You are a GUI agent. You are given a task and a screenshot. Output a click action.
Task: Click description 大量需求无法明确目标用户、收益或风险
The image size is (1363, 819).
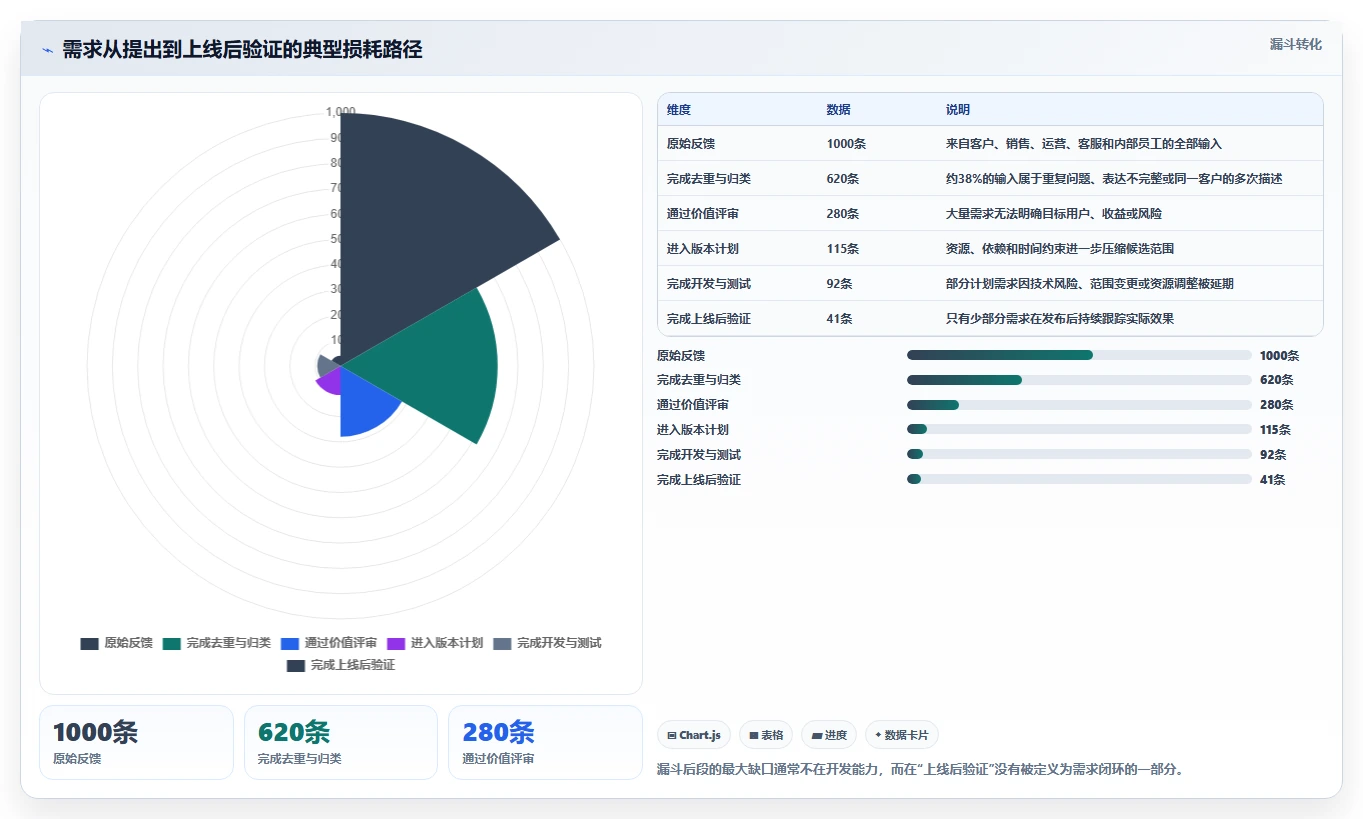coord(1054,214)
